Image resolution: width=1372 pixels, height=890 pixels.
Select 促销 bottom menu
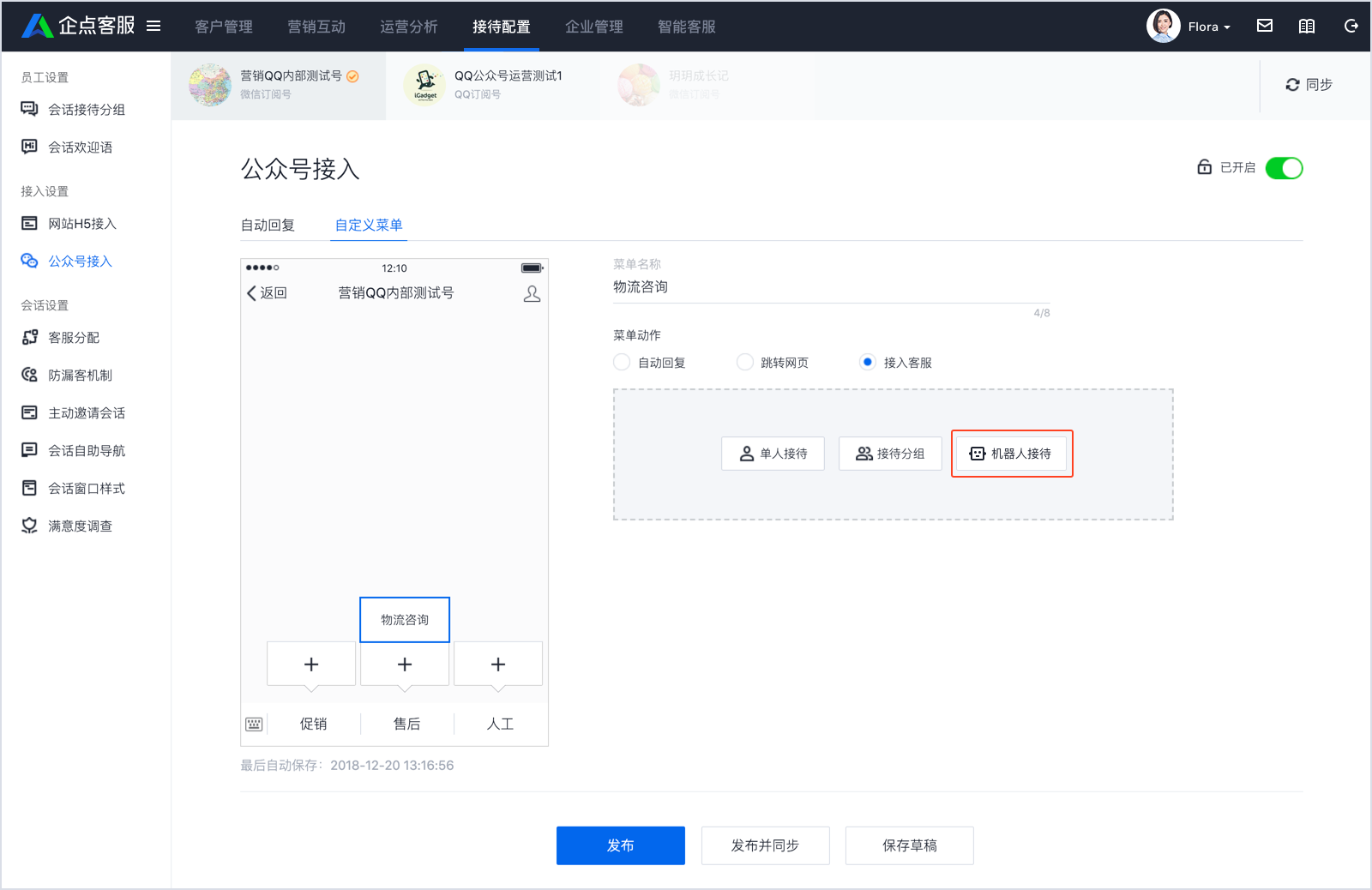pyautogui.click(x=314, y=724)
